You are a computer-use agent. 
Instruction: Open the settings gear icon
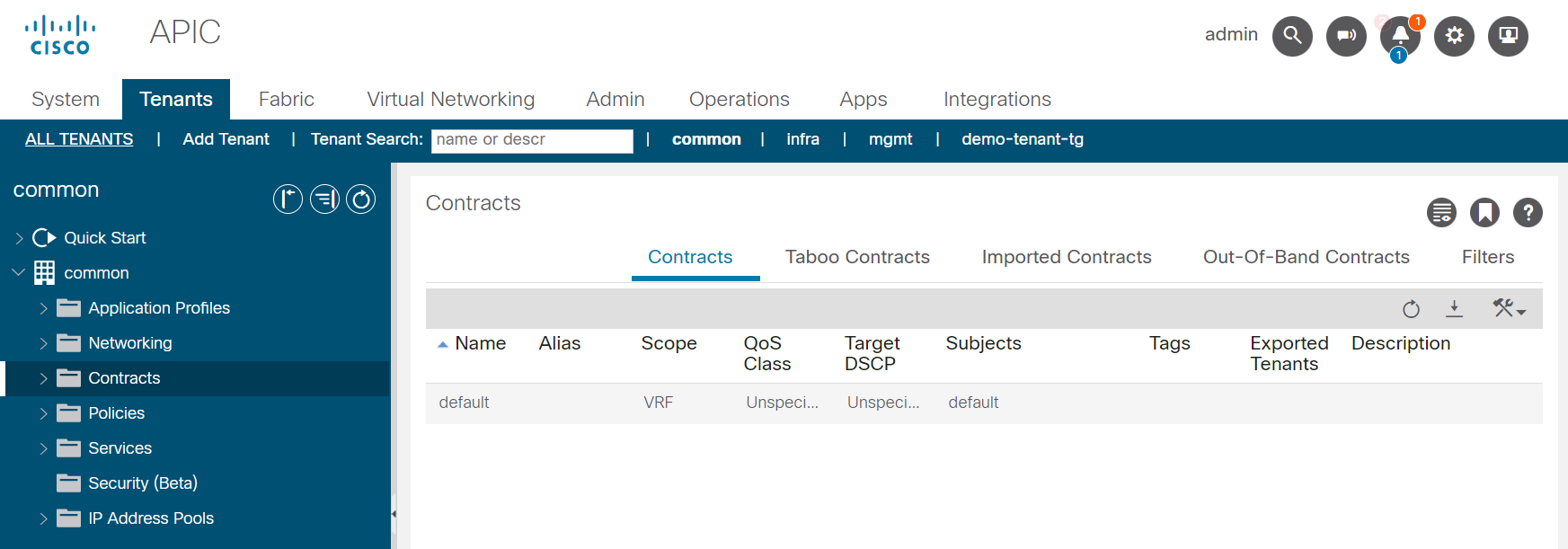(1454, 36)
